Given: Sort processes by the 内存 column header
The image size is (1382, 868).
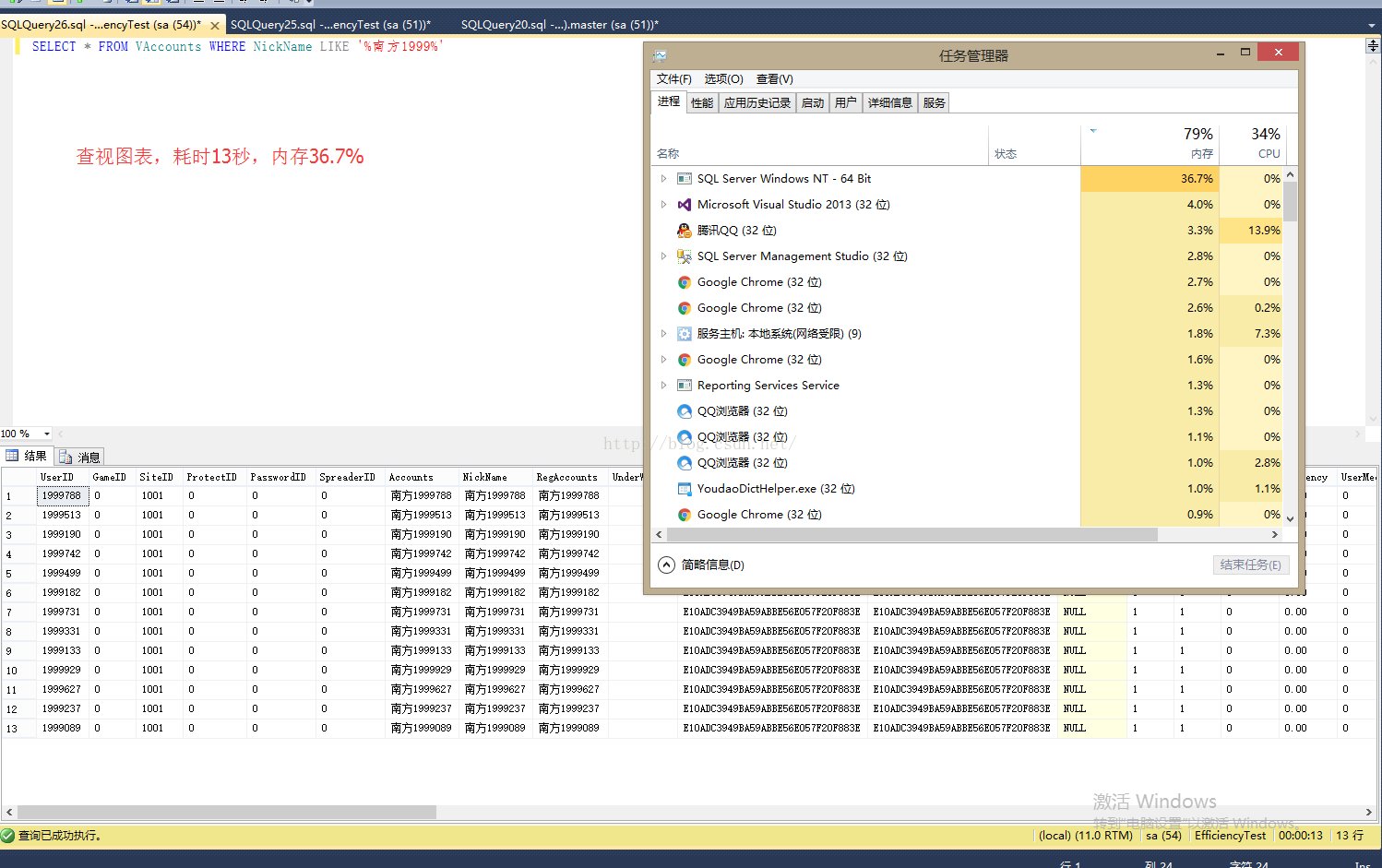Looking at the screenshot, I should (1150, 144).
